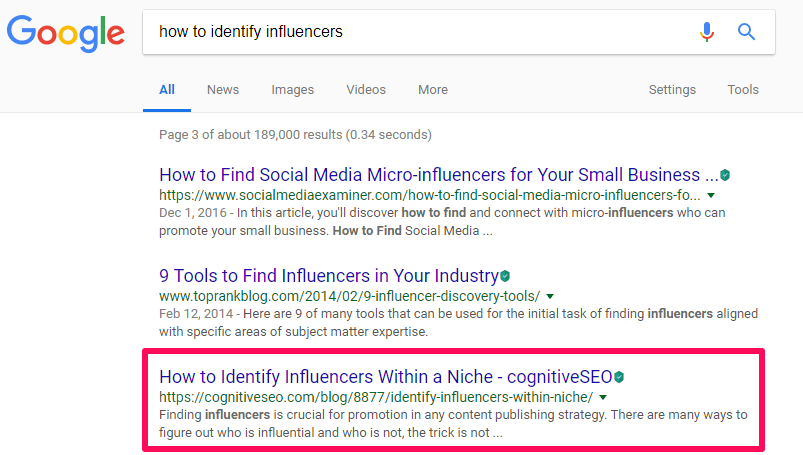Click the cognitiveseo.com blog URL text

(x=376, y=397)
